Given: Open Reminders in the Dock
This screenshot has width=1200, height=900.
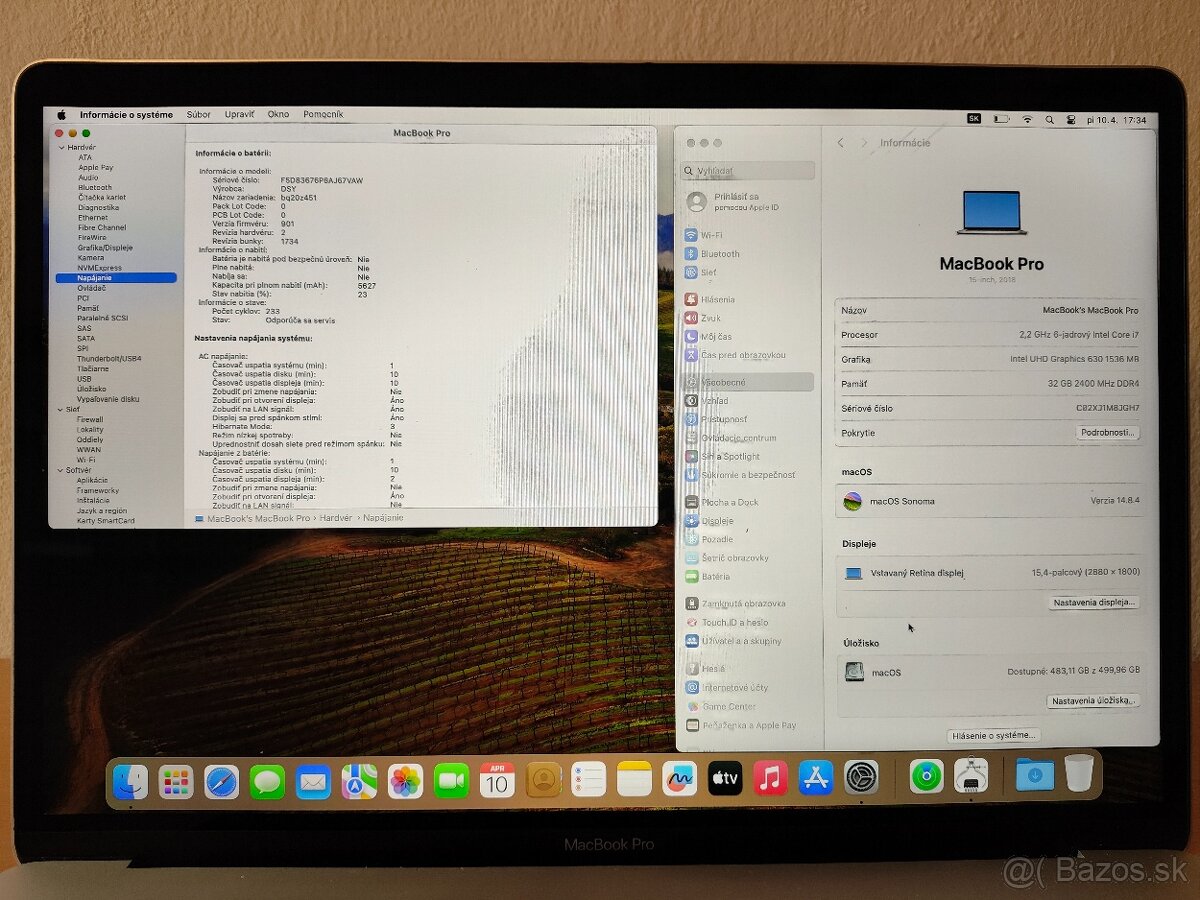Looking at the screenshot, I should click(x=589, y=779).
